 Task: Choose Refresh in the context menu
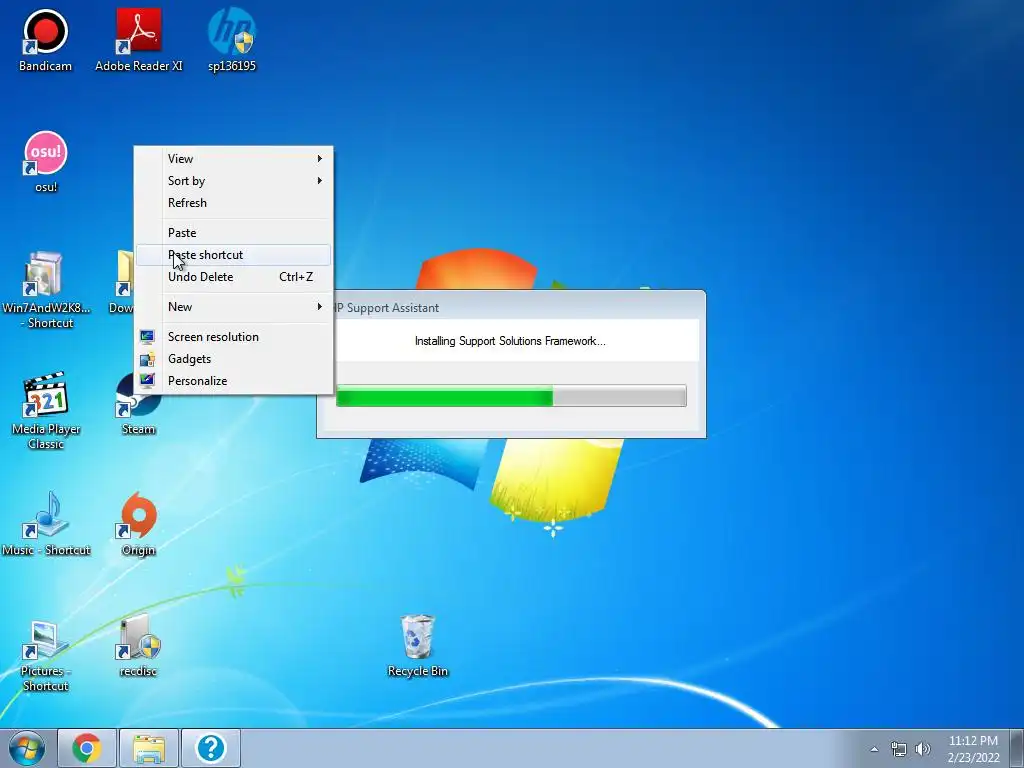234,203
